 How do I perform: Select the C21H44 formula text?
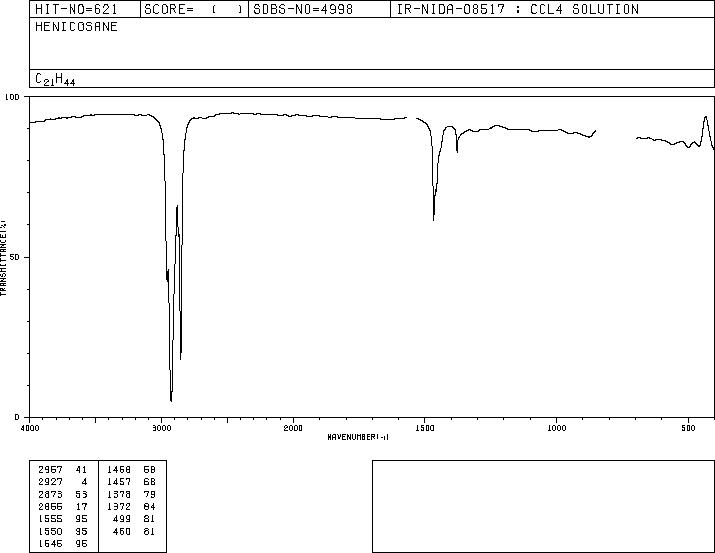(55, 79)
